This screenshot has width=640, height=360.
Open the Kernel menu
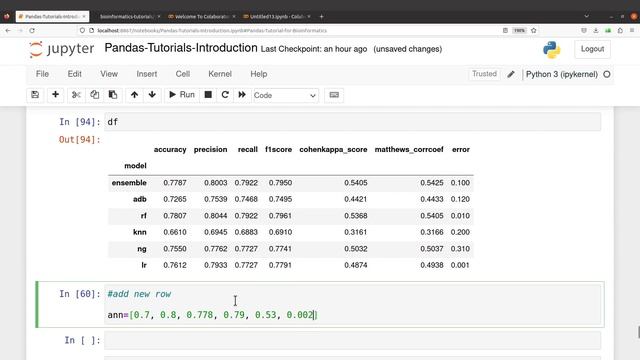point(220,74)
